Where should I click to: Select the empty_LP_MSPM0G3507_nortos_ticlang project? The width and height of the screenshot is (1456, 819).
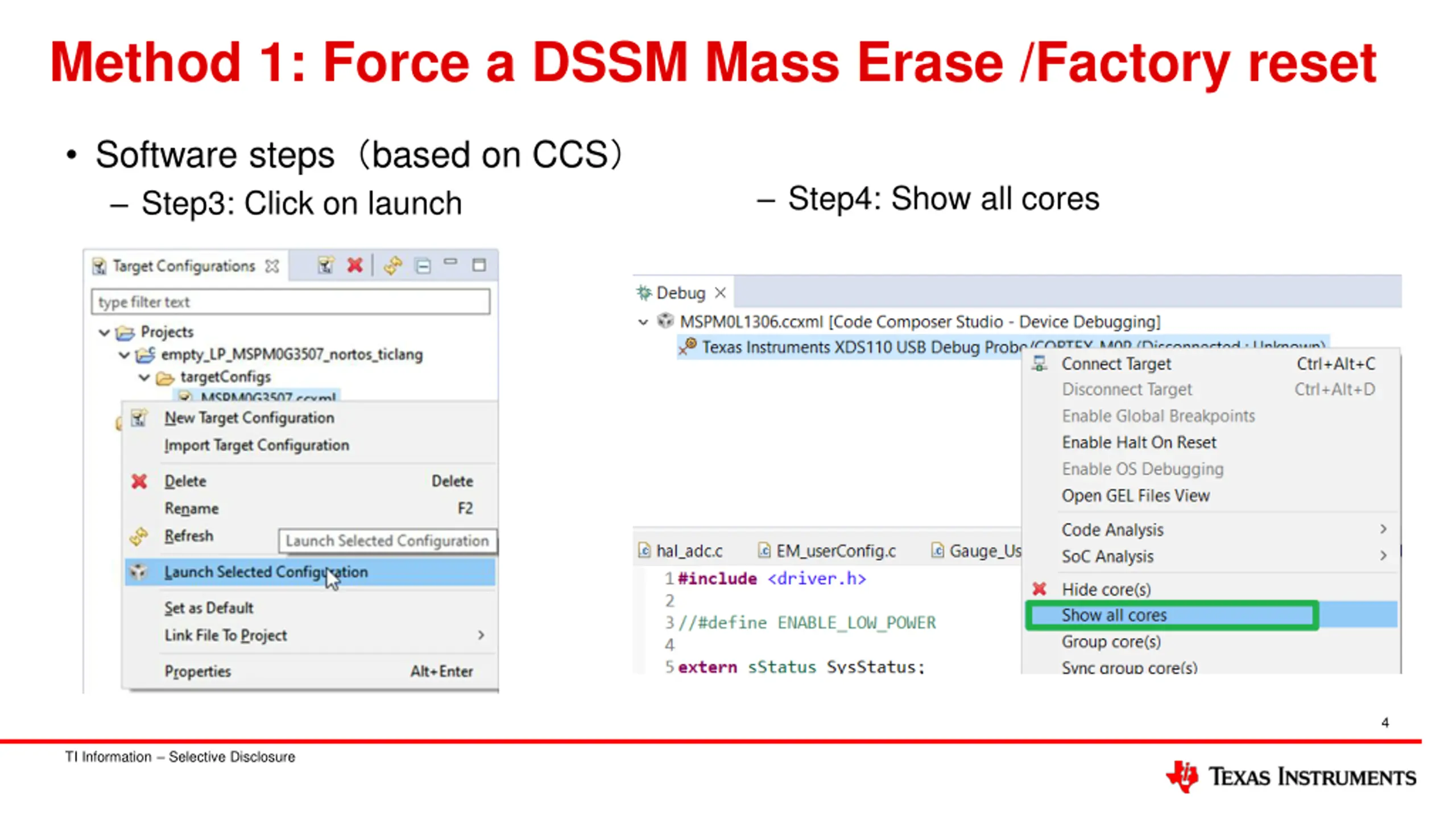[x=292, y=354]
